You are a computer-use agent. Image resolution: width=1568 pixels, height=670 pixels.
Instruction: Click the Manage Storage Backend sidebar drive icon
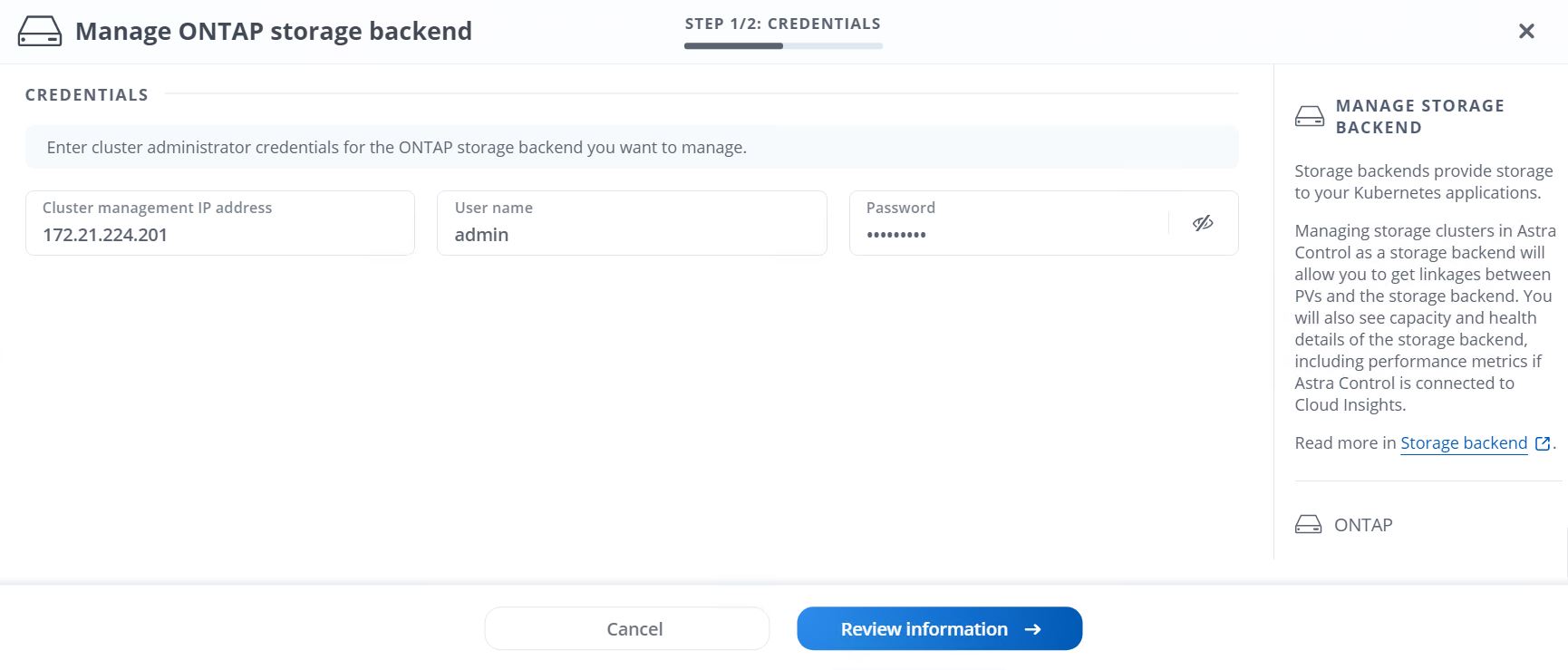pyautogui.click(x=1309, y=116)
